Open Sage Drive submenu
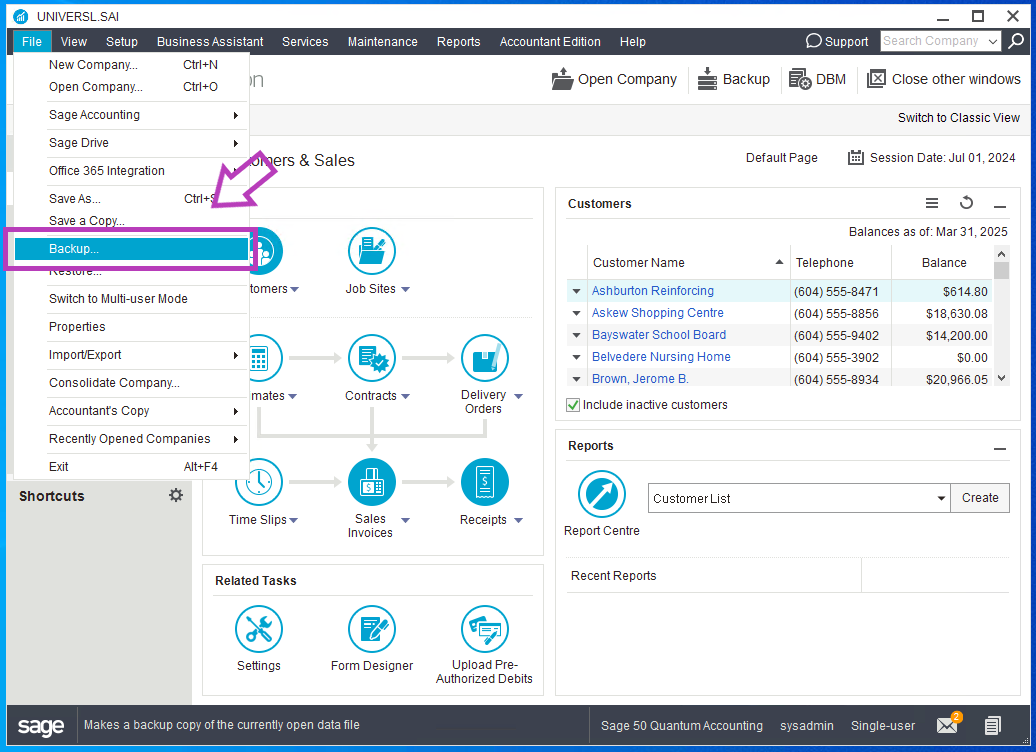 [x=131, y=143]
